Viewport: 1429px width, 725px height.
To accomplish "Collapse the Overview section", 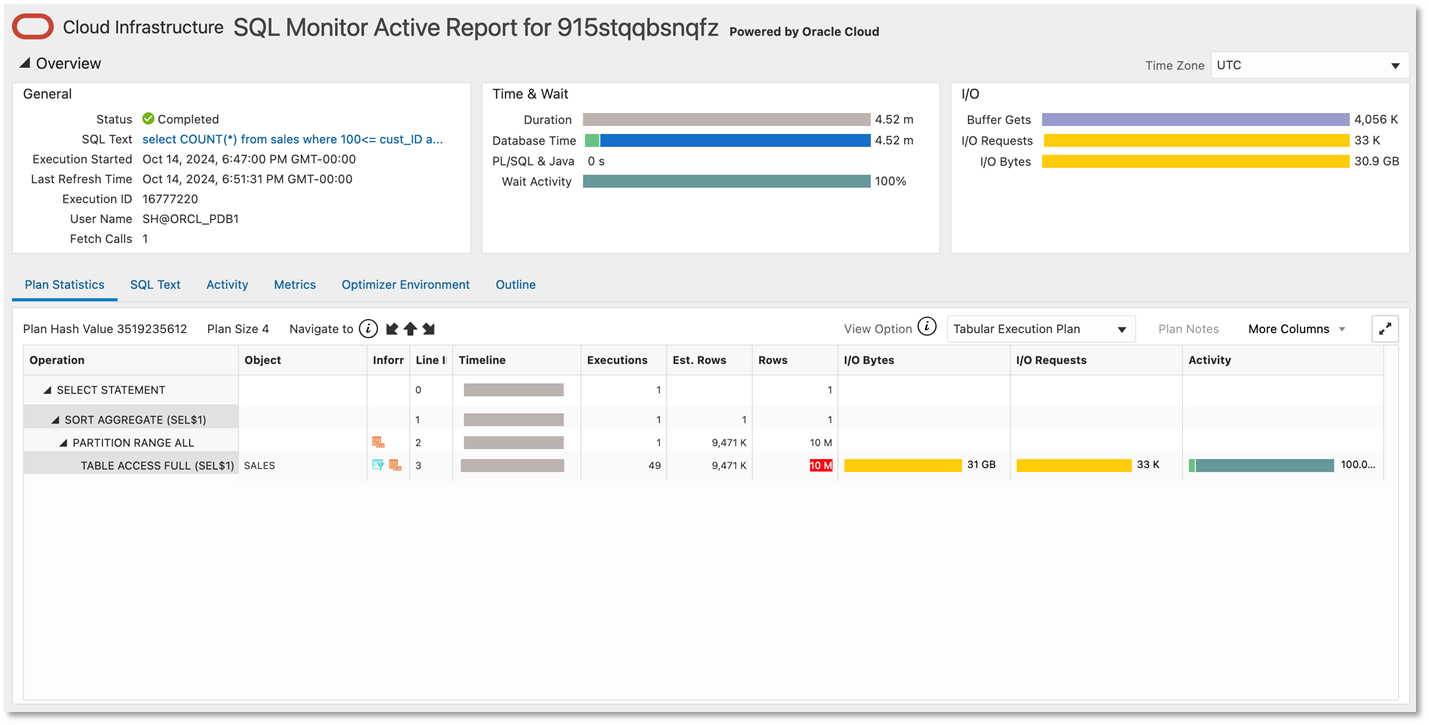I will [x=22, y=62].
